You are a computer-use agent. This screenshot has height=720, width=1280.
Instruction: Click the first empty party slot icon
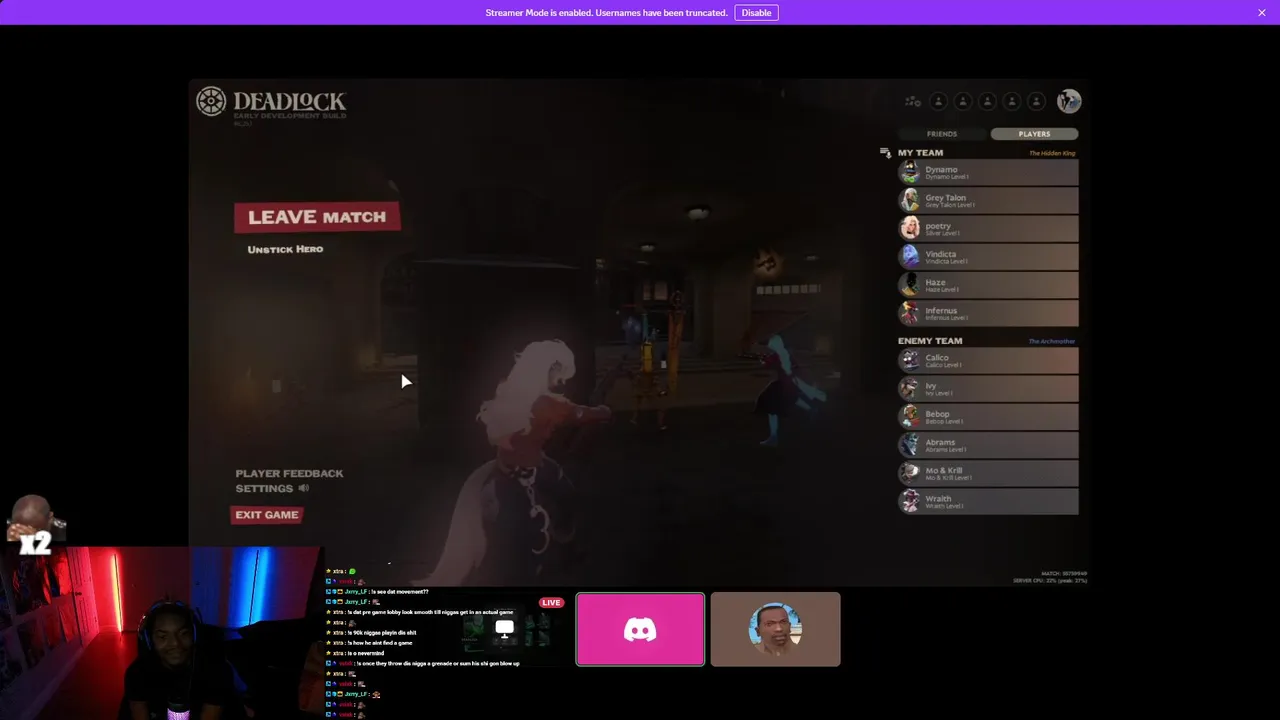pyautogui.click(x=938, y=101)
